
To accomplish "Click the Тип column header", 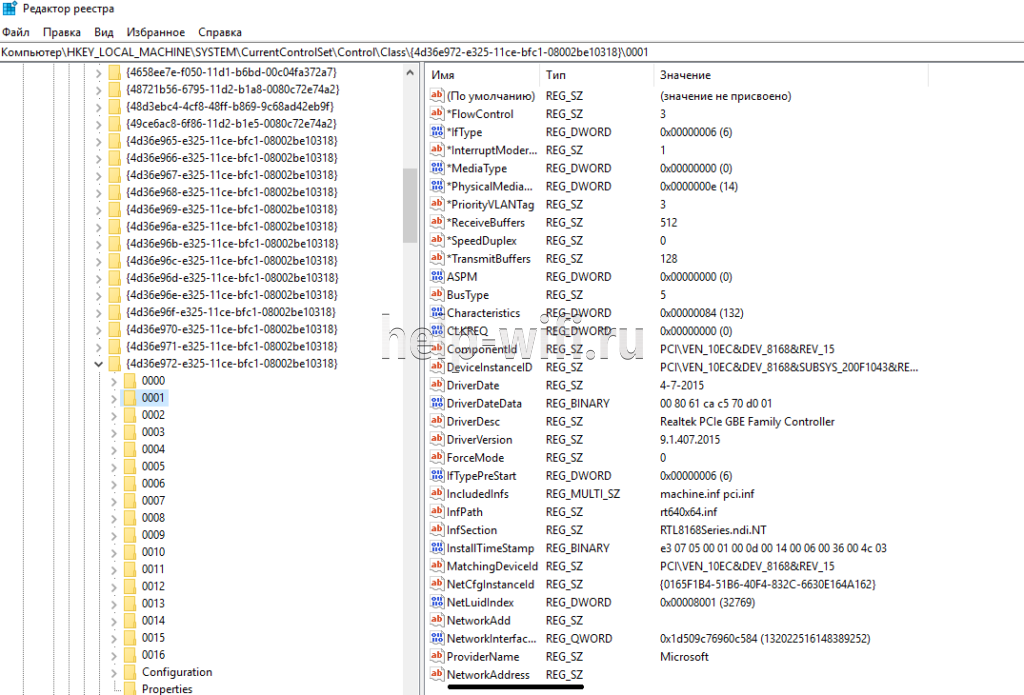I will (x=554, y=75).
